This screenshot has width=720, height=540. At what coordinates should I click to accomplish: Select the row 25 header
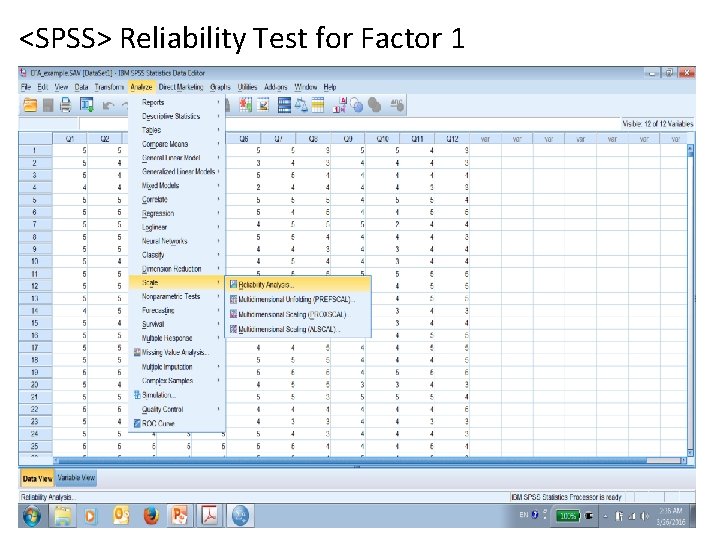[x=35, y=446]
